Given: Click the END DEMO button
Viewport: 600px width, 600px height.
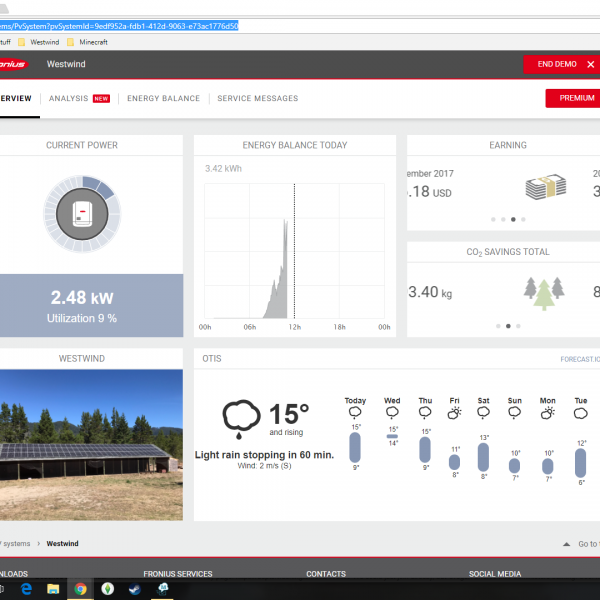Looking at the screenshot, I should [x=561, y=64].
